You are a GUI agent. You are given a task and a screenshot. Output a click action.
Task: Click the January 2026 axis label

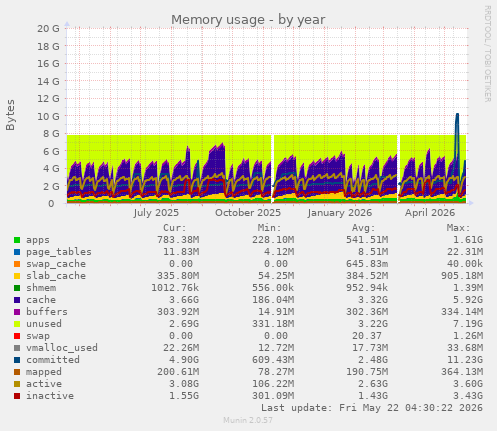coord(339,213)
